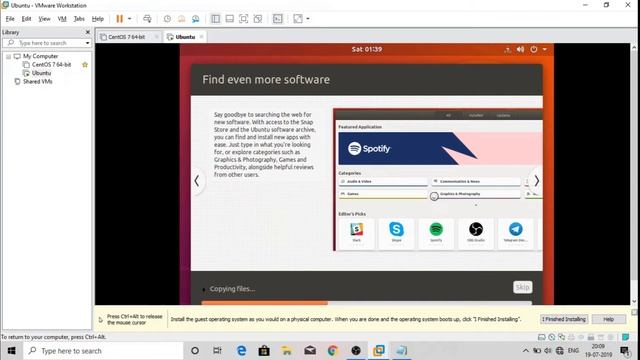Close the CentOS 7 64-bit tab
This screenshot has height=360, width=640.
(156, 37)
